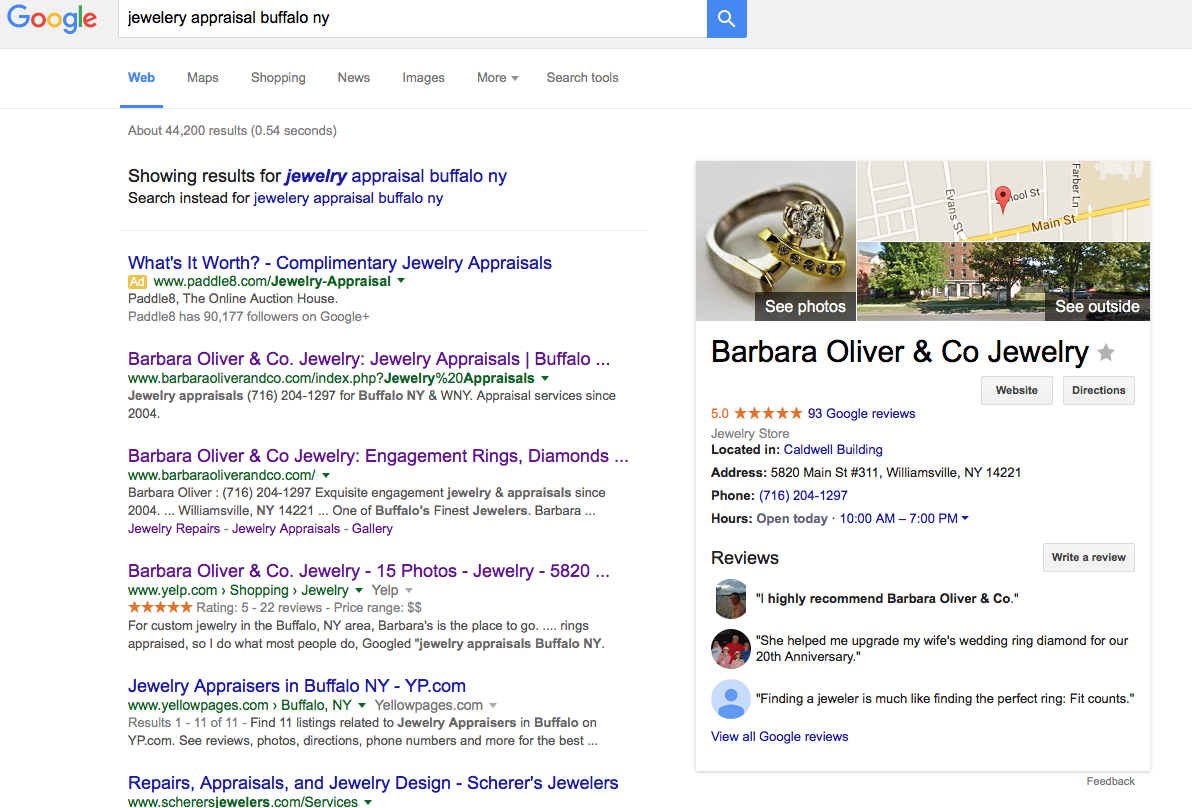Click the Yelp result star rating

(x=160, y=607)
